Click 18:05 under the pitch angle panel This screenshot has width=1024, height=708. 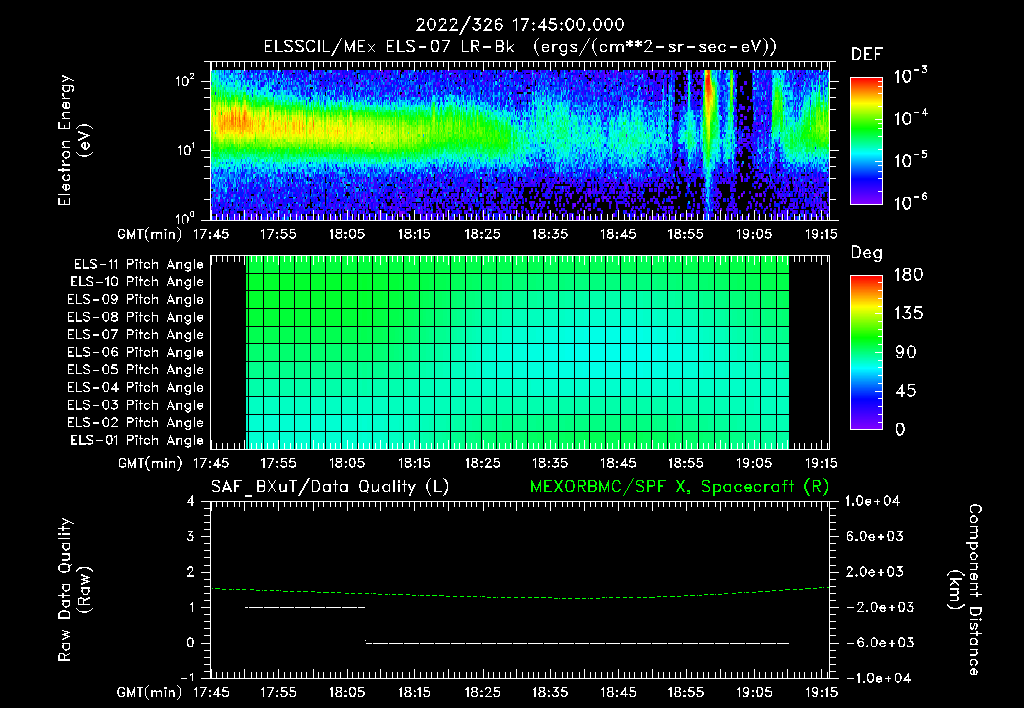point(346,463)
